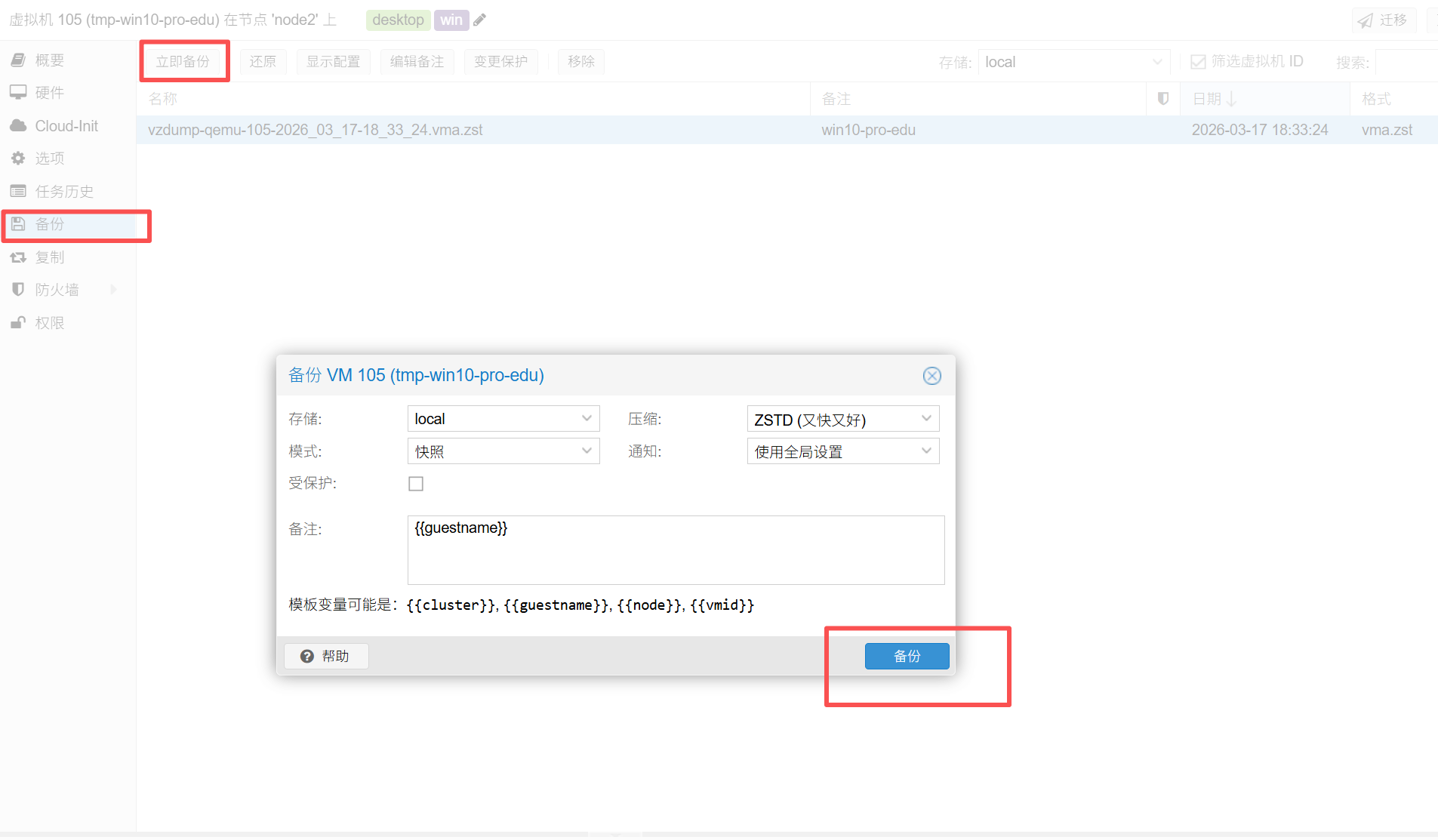
Task: Toggle the 筛选虚拟机 ID checkbox
Action: pos(1198,62)
